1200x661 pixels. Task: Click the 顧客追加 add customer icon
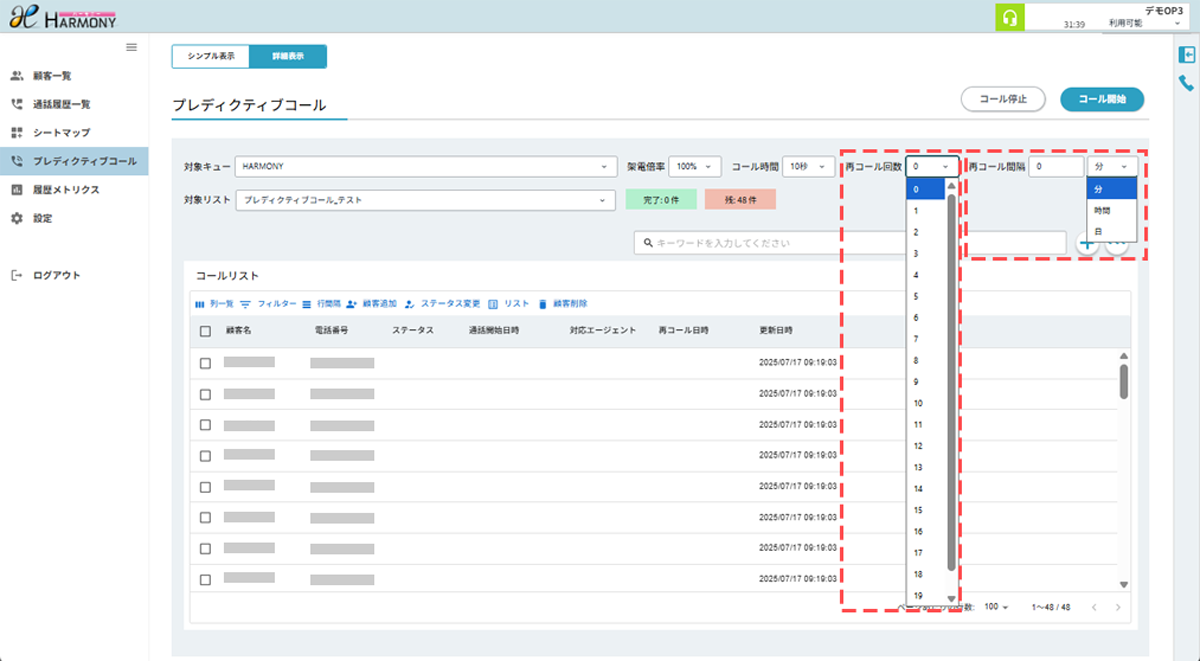pyautogui.click(x=351, y=303)
